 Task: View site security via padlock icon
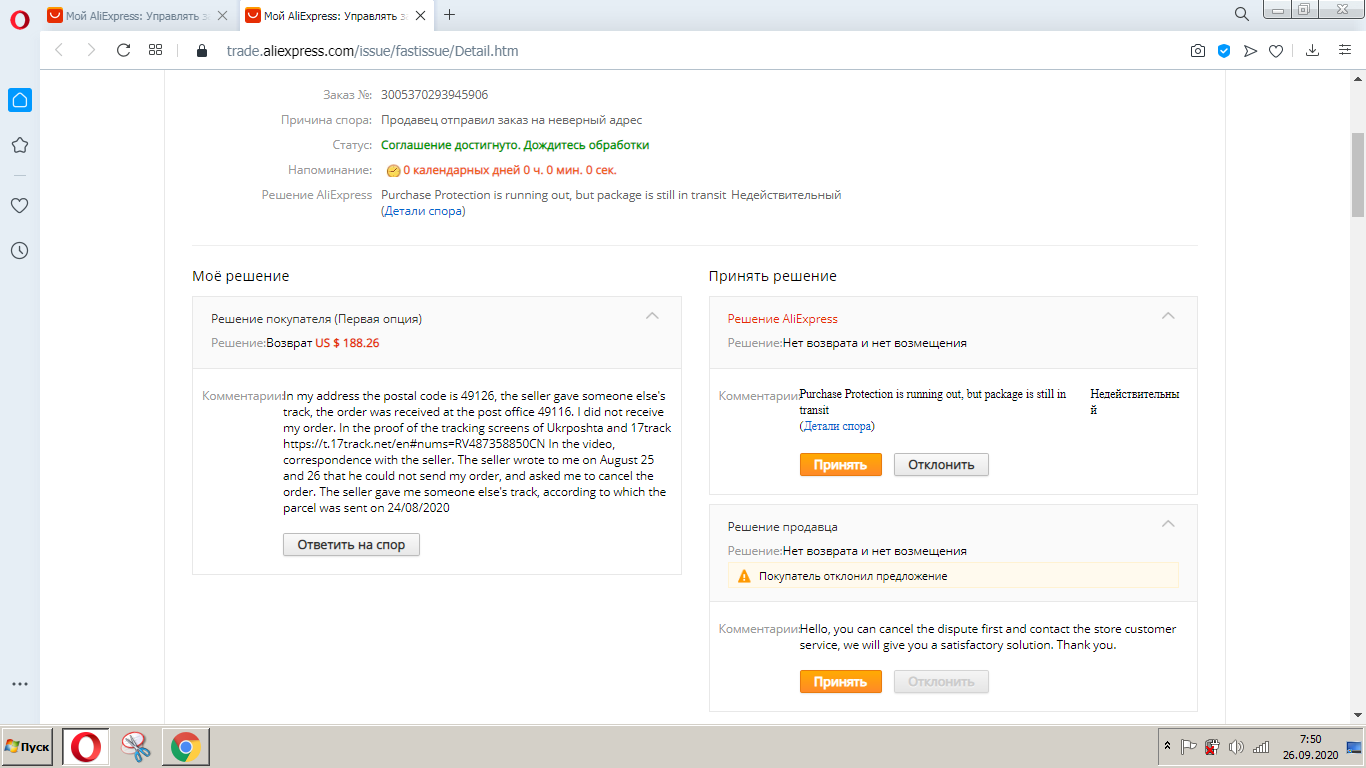[x=201, y=51]
